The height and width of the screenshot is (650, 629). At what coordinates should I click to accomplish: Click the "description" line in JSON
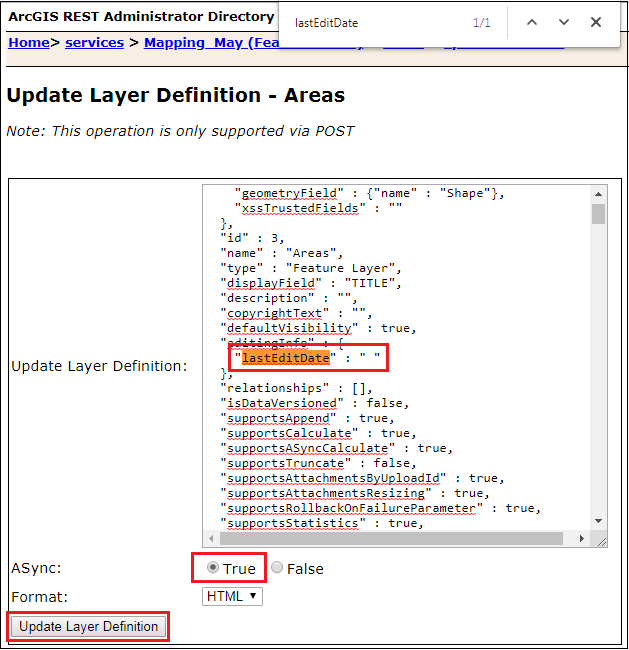(x=289, y=298)
